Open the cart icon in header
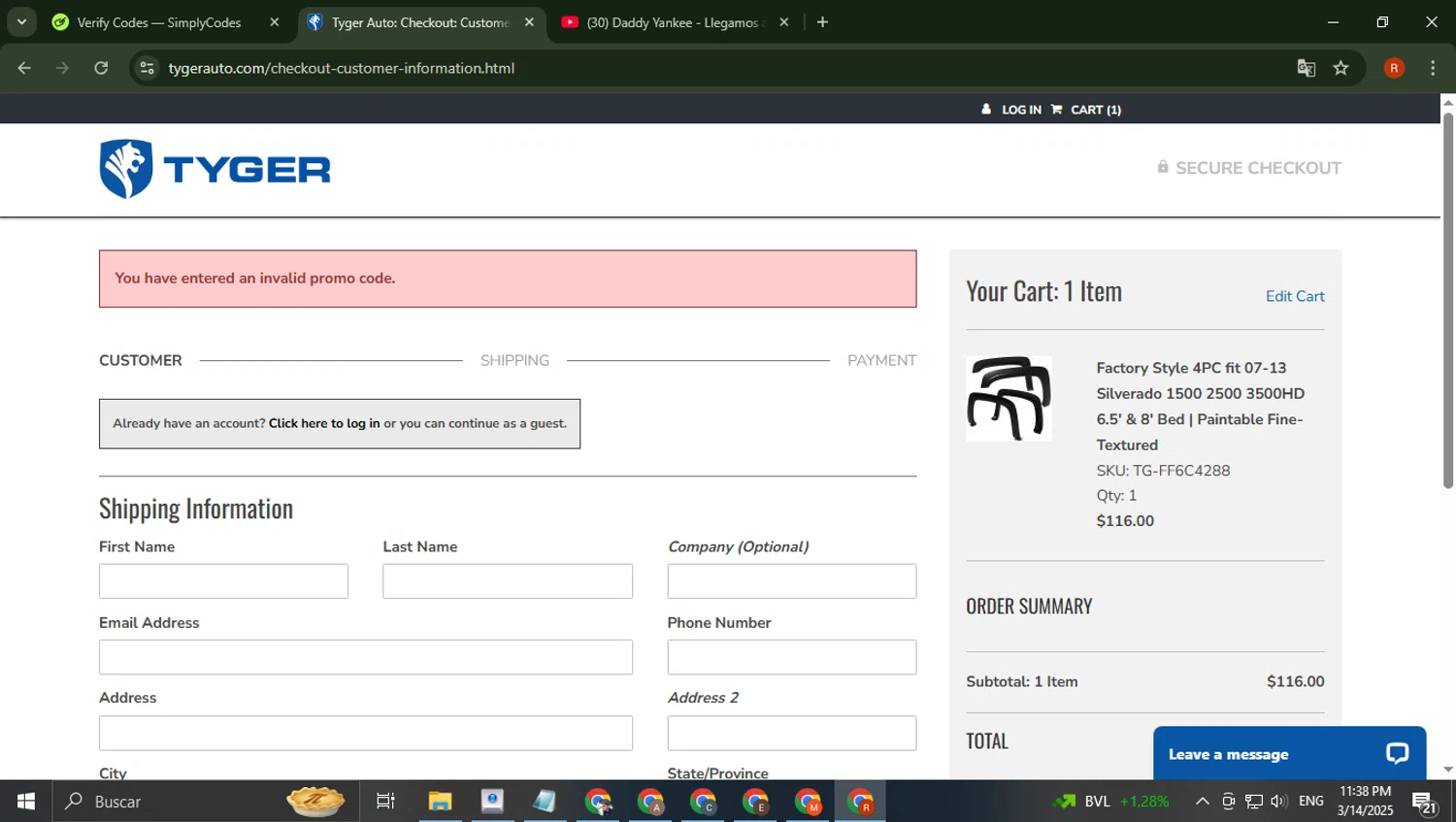 point(1056,110)
